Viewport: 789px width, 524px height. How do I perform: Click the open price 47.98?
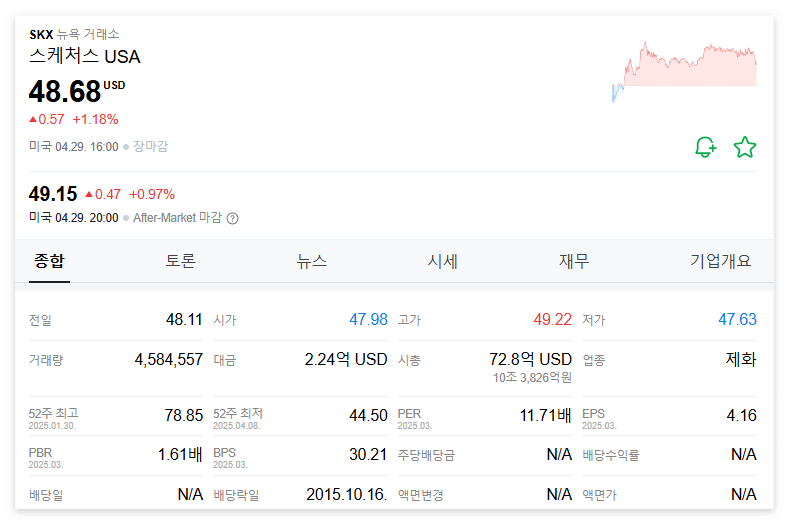[x=368, y=319]
